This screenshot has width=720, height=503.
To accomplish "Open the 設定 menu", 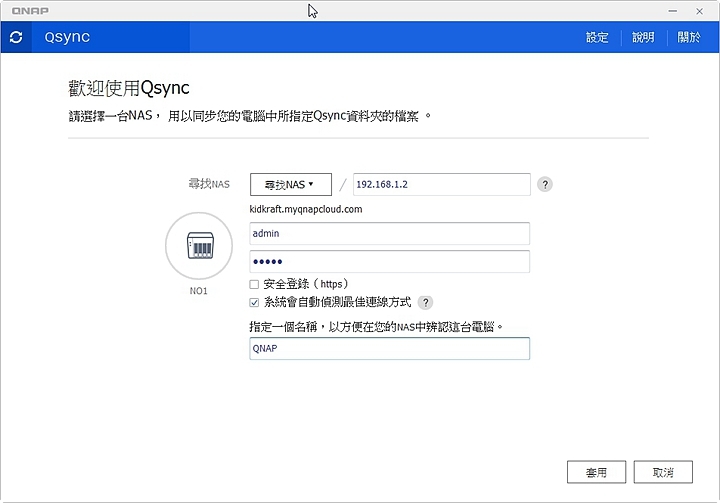I will pyautogui.click(x=597, y=37).
